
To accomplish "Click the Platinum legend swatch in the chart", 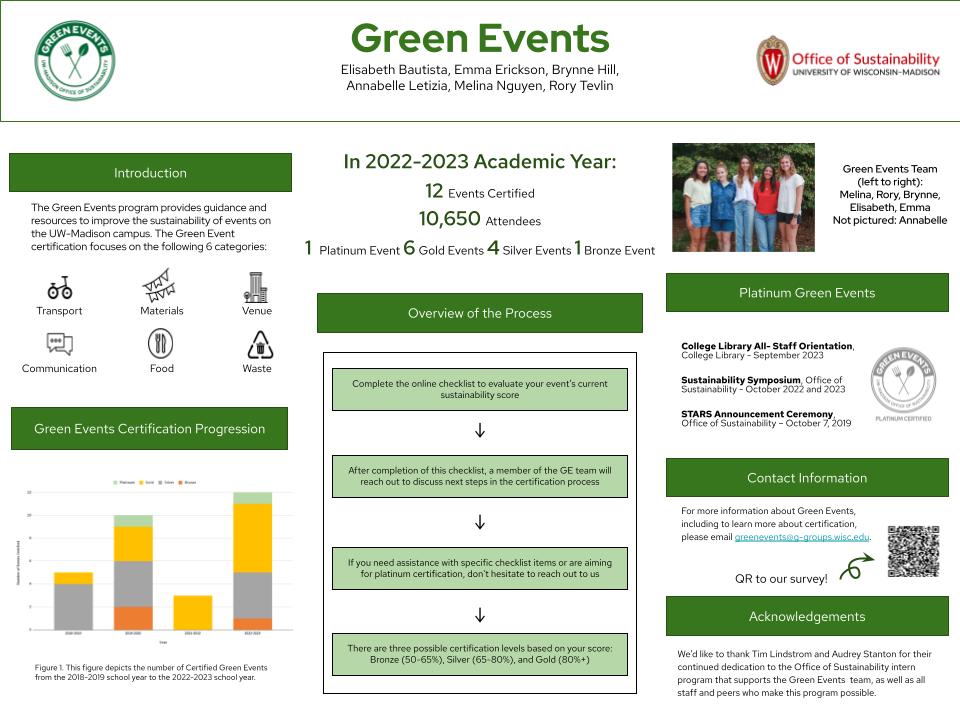I will click(115, 482).
